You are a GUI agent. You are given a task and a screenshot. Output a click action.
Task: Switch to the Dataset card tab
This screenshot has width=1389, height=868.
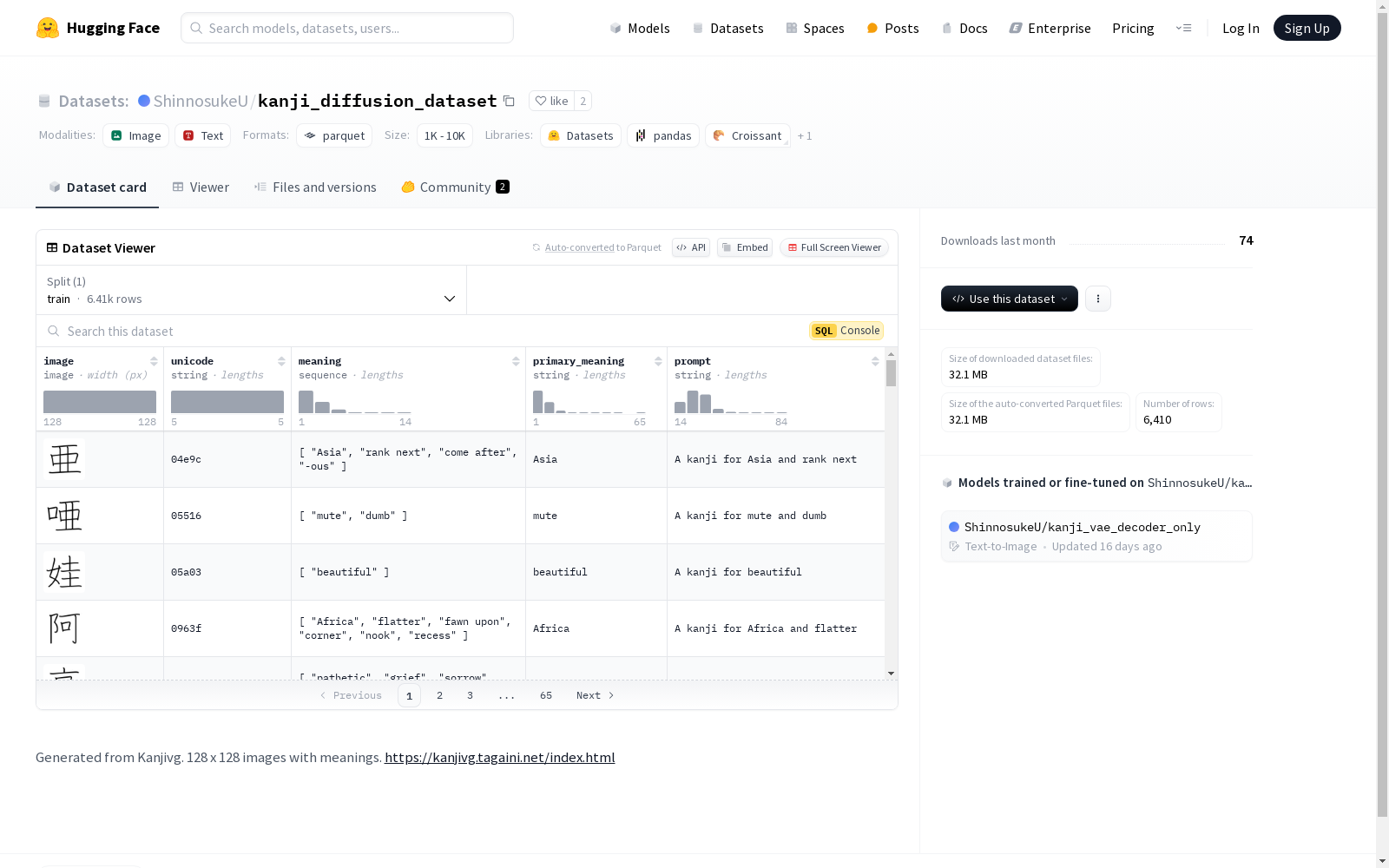pos(97,187)
